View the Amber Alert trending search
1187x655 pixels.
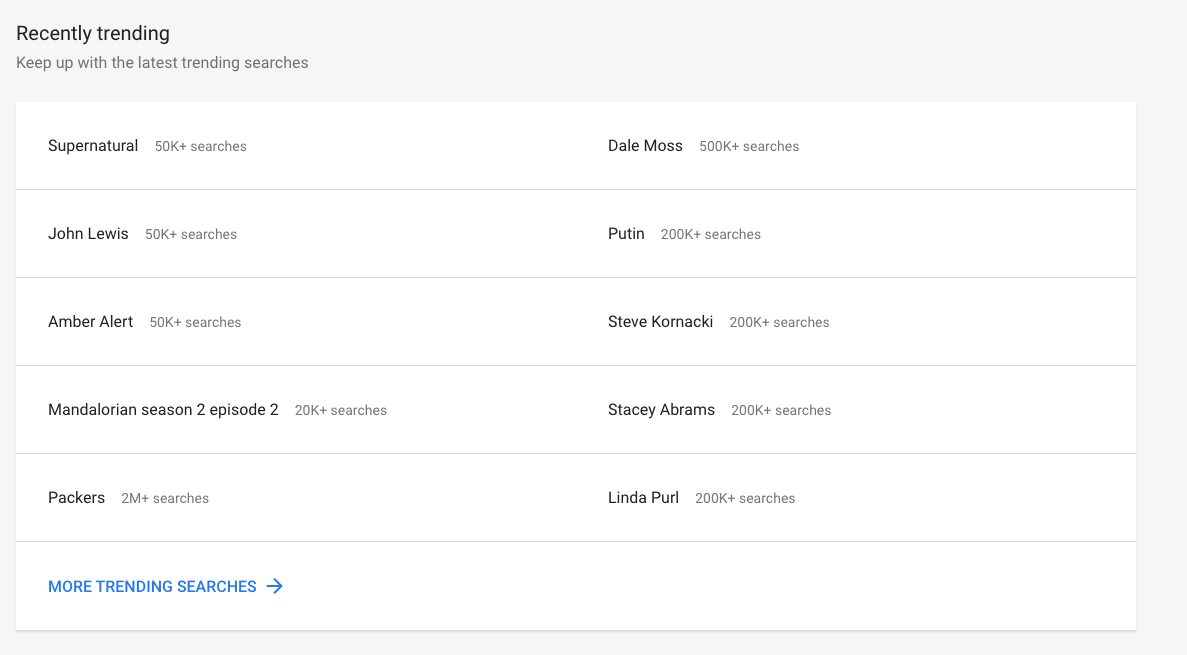coord(90,322)
